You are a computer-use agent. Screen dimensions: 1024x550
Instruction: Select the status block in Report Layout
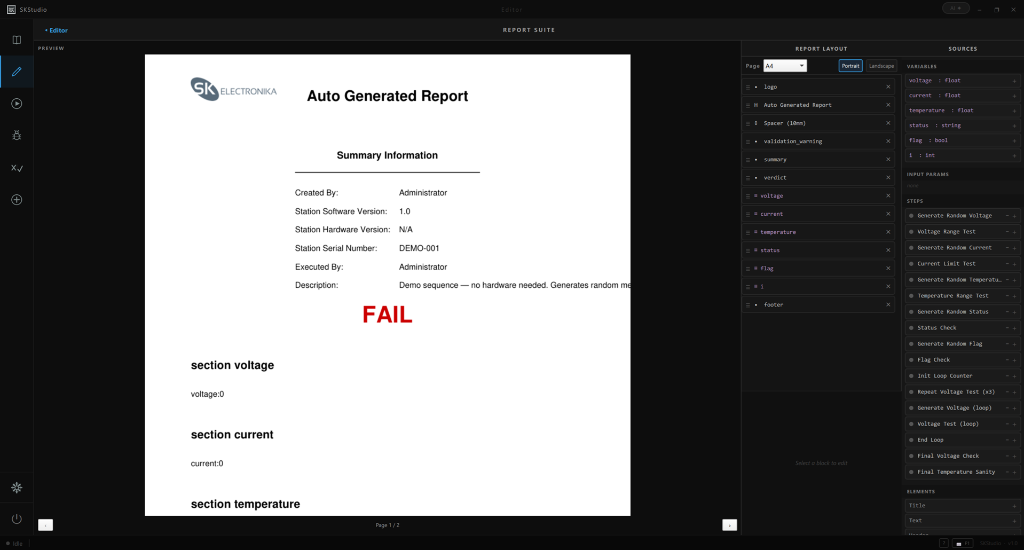[x=819, y=250]
